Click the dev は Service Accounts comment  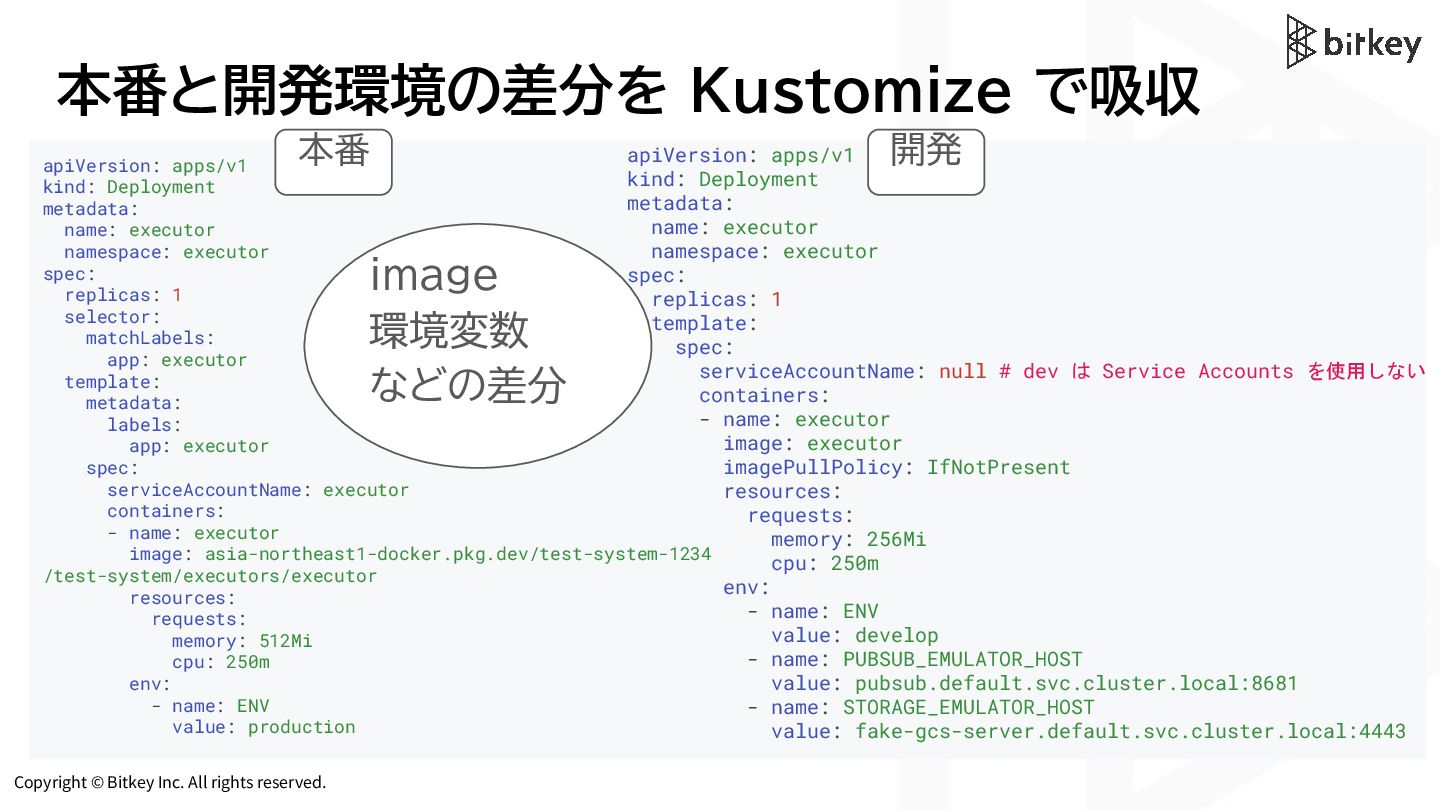tap(1211, 371)
